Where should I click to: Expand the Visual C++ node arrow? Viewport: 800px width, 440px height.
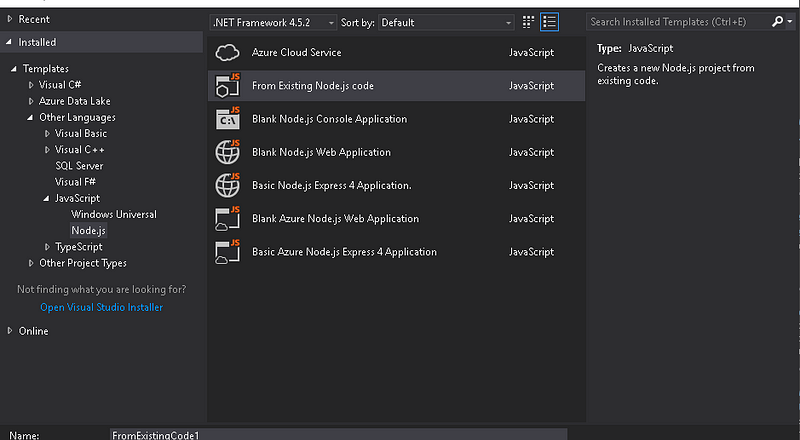(x=47, y=150)
